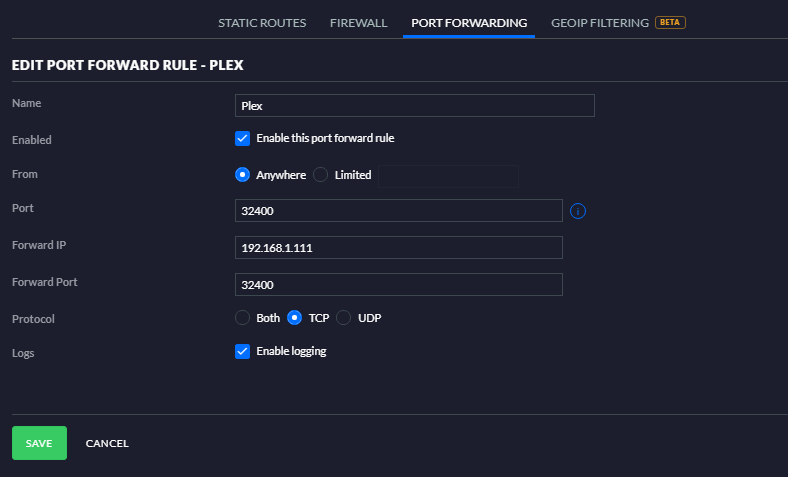Image resolution: width=788 pixels, height=477 pixels.
Task: Click the Port field with 32400
Action: [399, 211]
